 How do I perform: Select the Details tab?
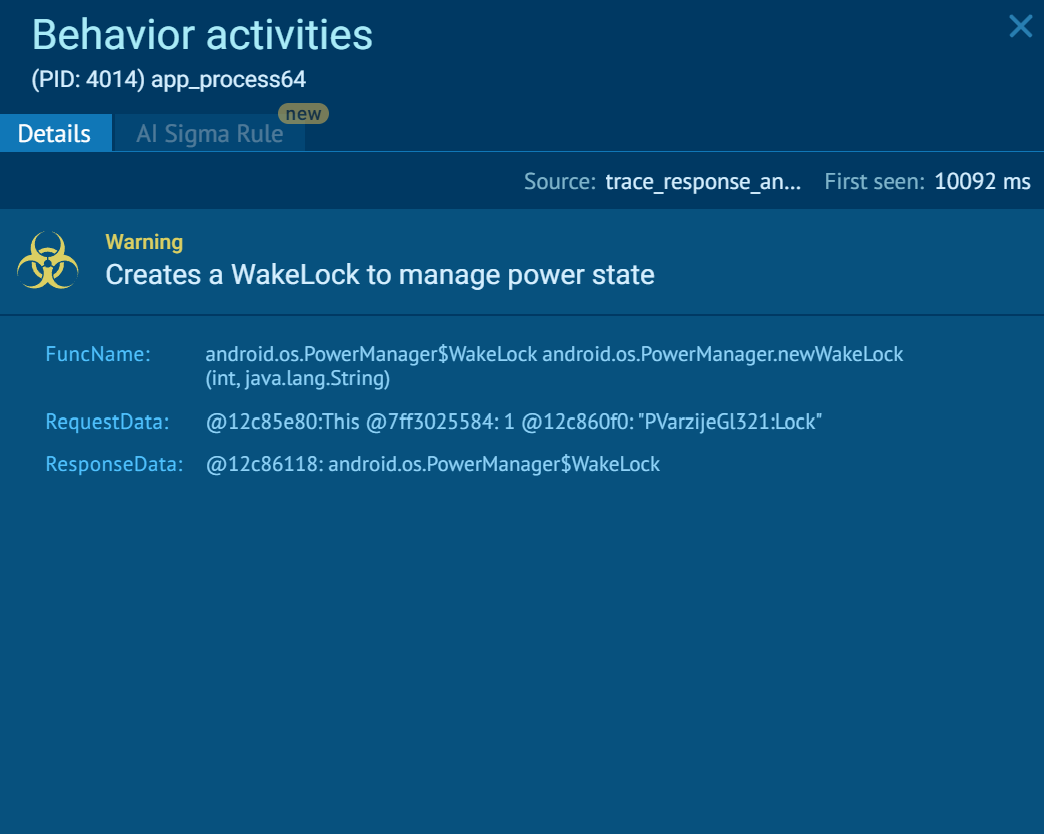[55, 132]
